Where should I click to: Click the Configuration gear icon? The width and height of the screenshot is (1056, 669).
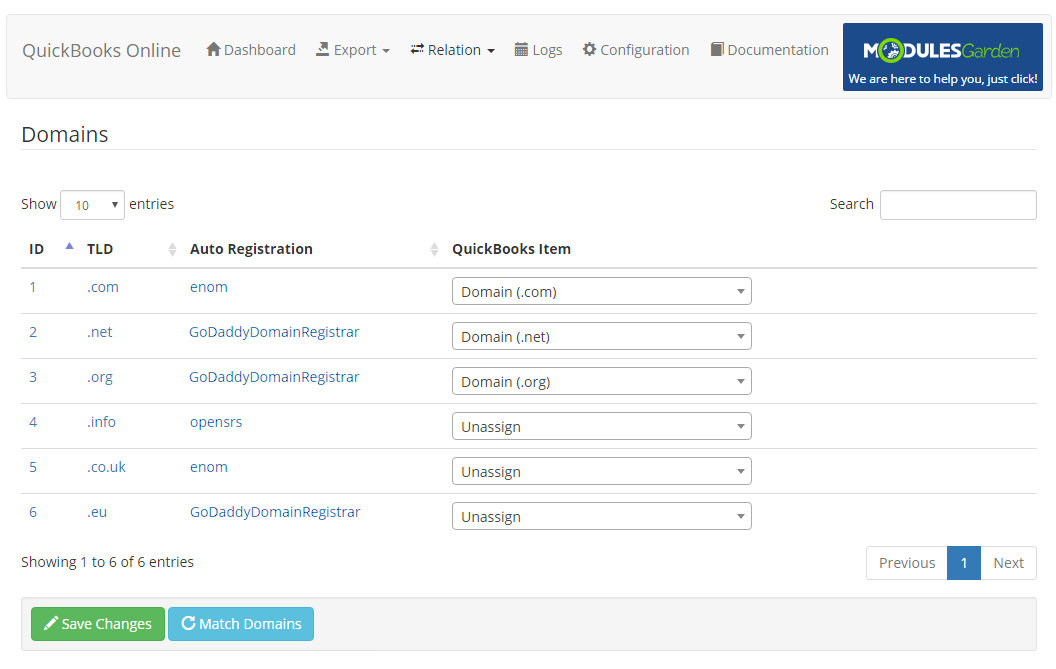[589, 49]
